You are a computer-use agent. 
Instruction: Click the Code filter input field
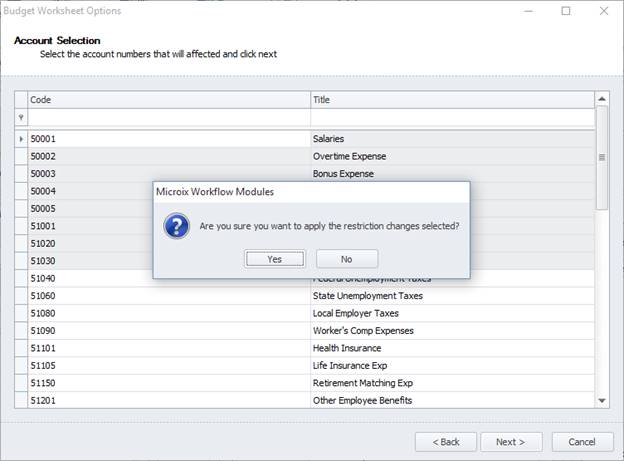click(168, 118)
